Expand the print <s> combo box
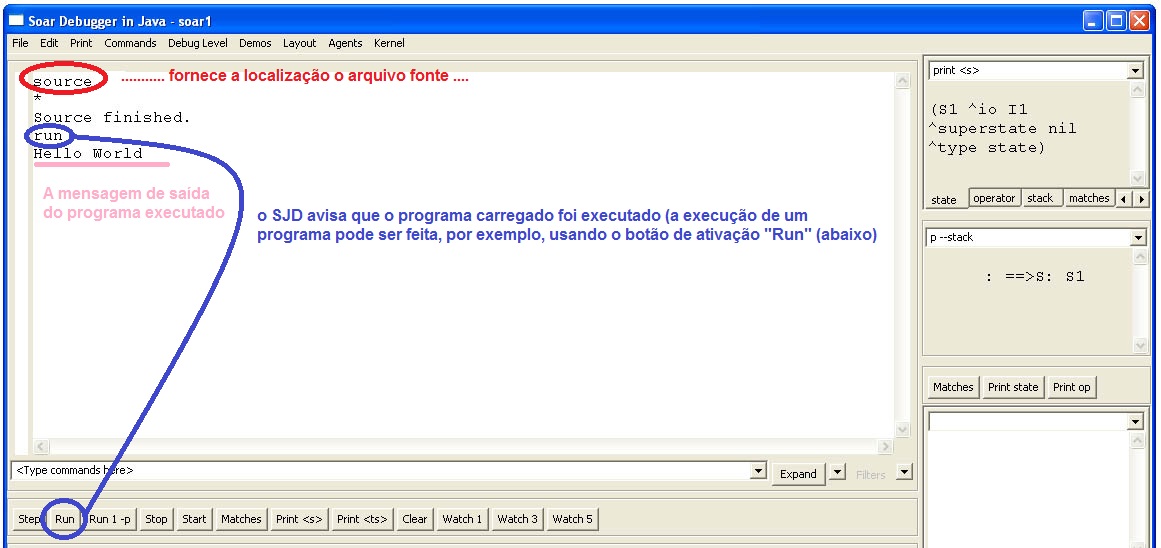1161x548 pixels. [1135, 71]
